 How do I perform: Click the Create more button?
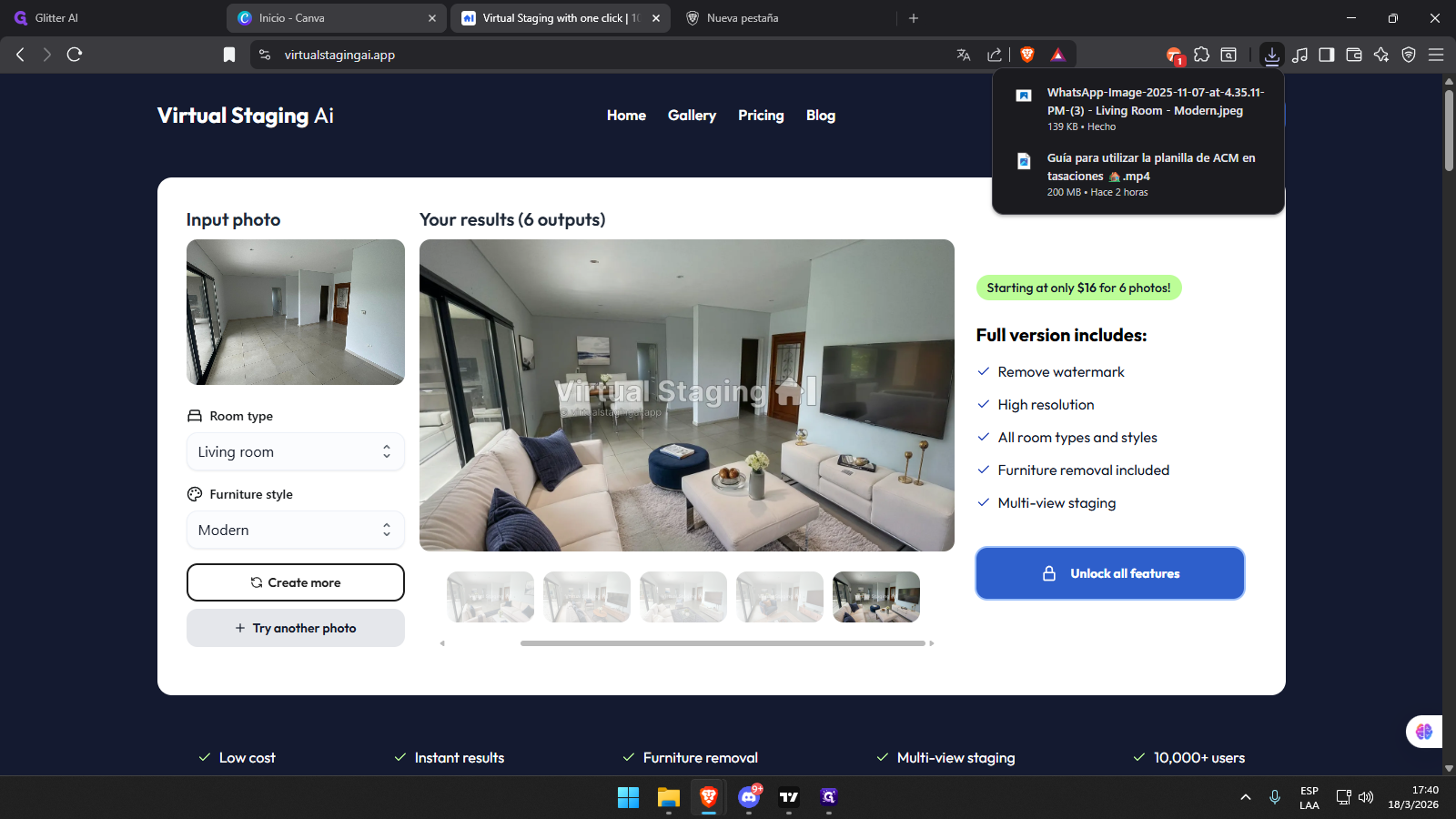(295, 582)
